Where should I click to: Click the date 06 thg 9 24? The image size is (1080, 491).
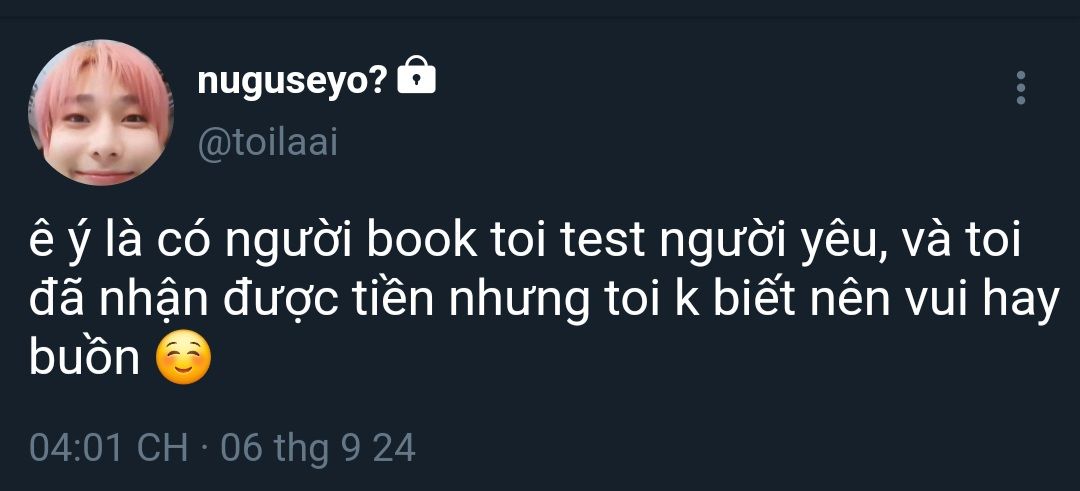click(318, 448)
